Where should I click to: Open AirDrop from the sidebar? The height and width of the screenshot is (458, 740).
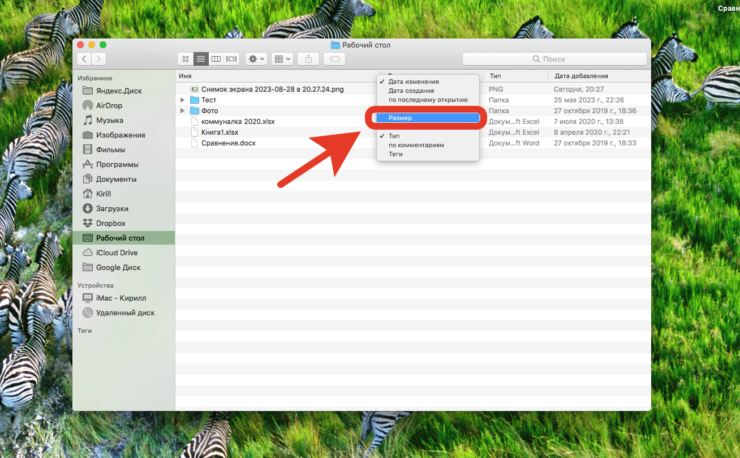click(x=110, y=105)
